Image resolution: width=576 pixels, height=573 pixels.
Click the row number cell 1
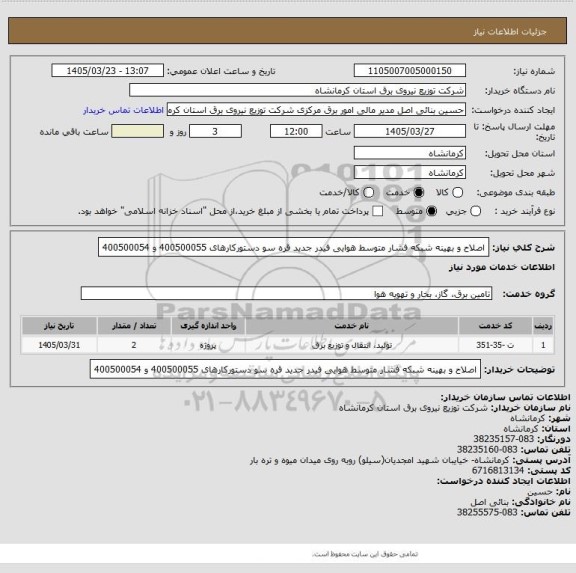coord(543,345)
